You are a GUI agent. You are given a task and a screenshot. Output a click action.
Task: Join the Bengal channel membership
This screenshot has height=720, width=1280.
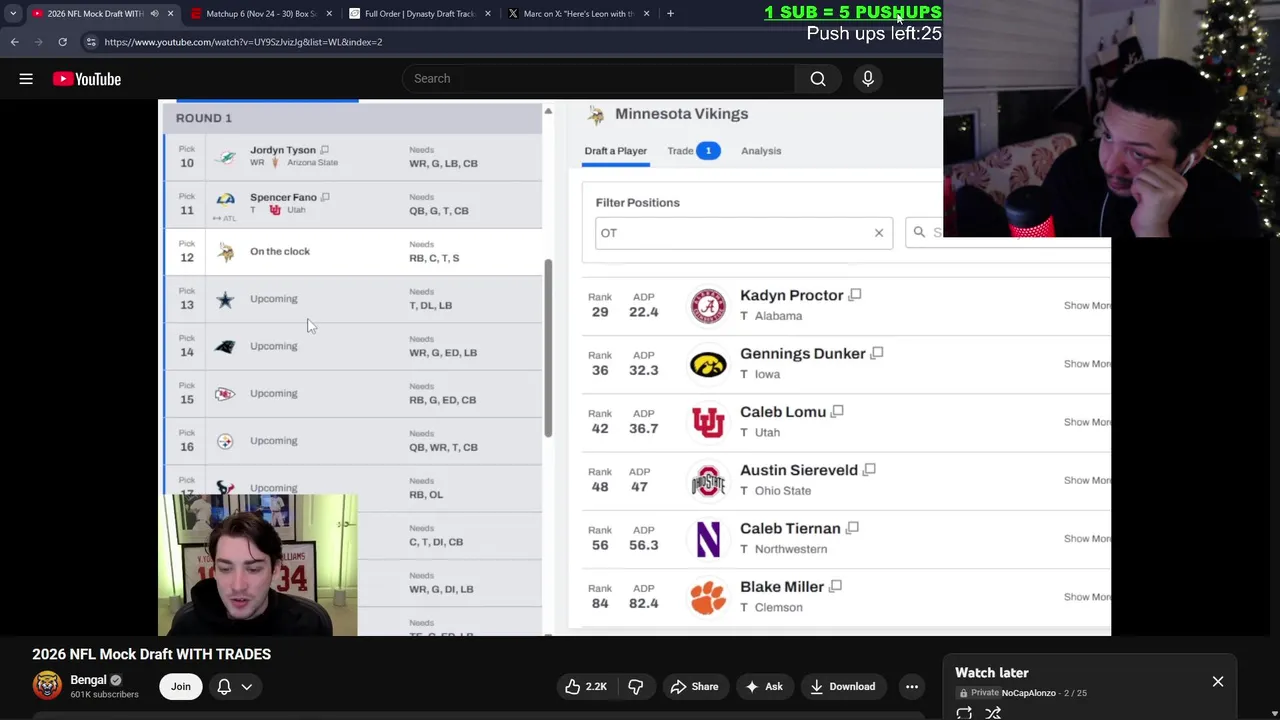pos(180,686)
